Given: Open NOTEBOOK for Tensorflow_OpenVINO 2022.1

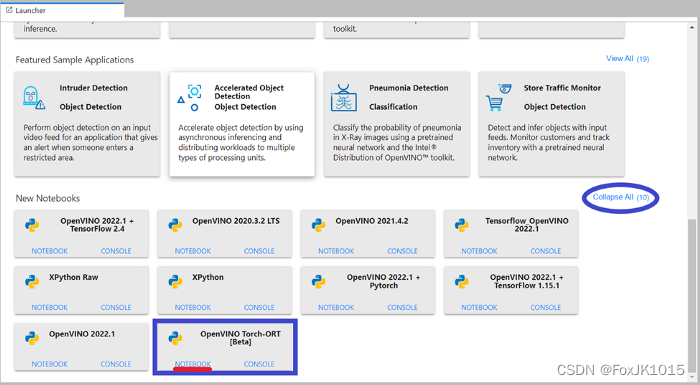Looking at the screenshot, I should pos(479,251).
